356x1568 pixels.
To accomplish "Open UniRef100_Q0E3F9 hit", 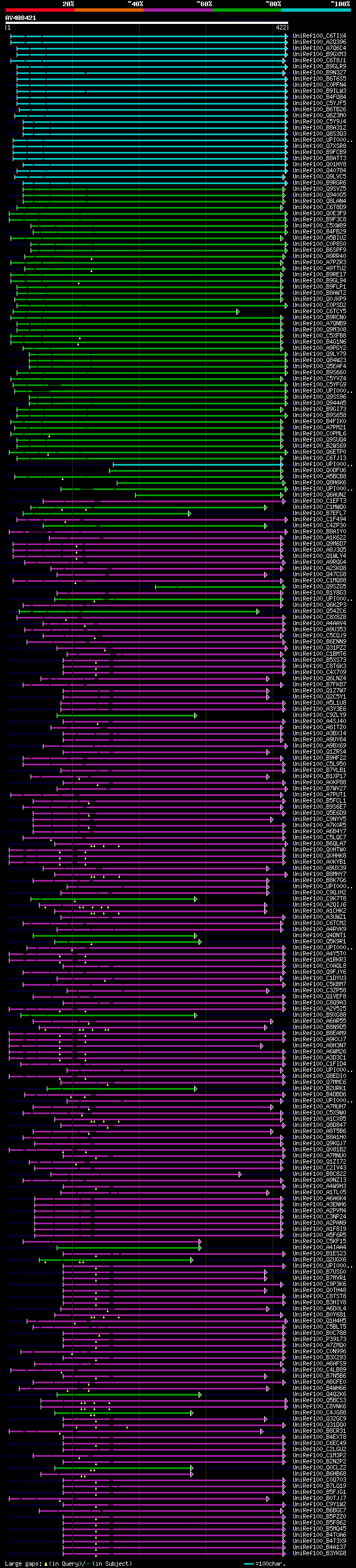I will point(319,213).
